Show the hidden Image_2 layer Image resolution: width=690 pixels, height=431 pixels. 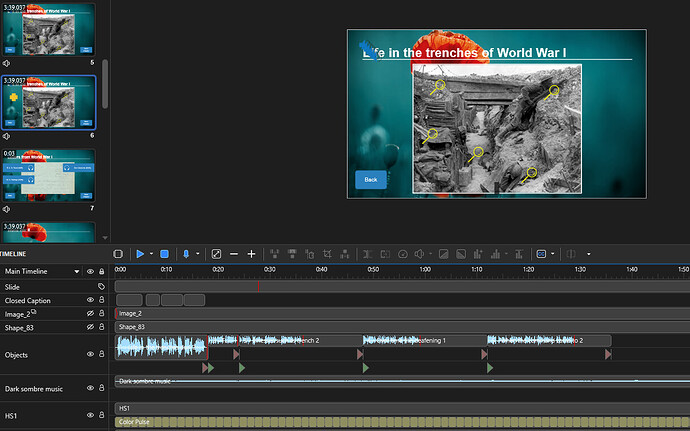[91, 314]
